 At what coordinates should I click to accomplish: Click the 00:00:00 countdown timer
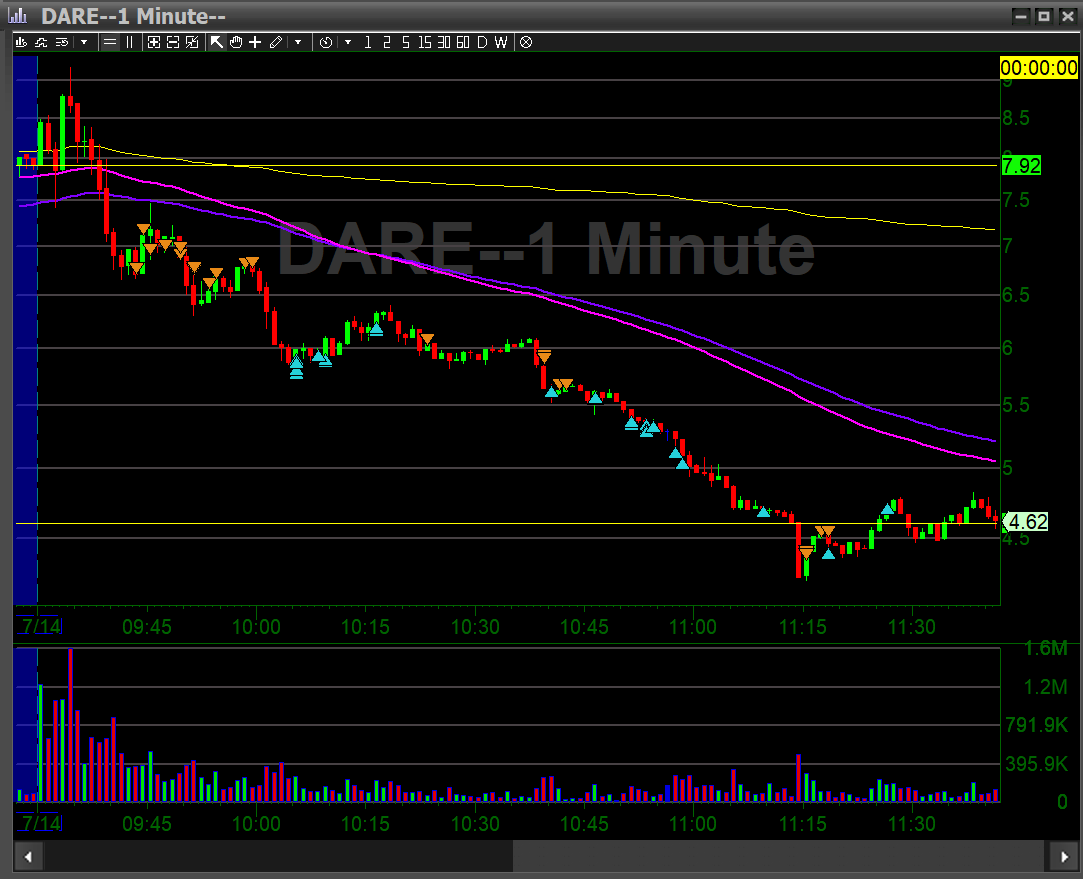pyautogui.click(x=1039, y=68)
